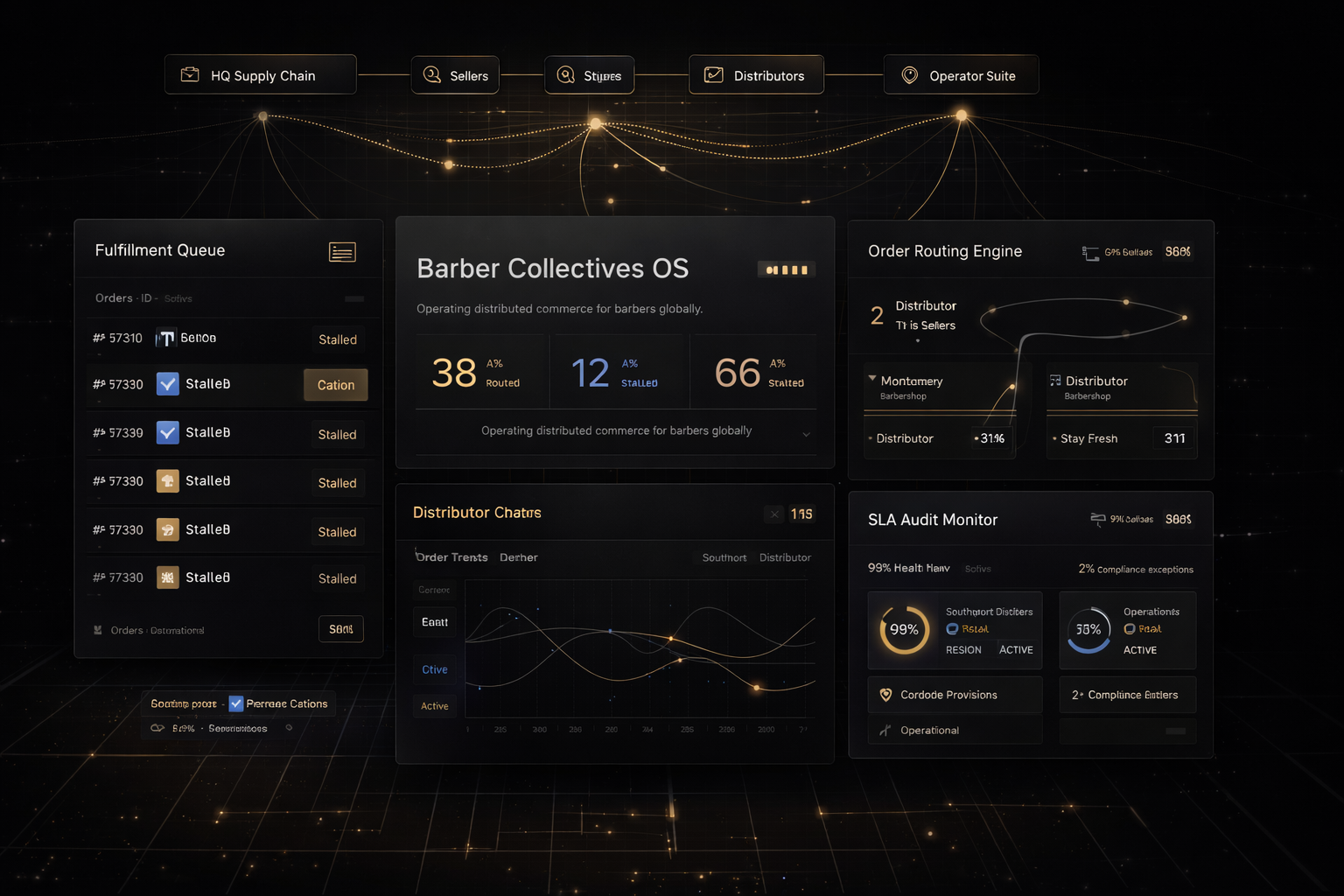Check the third order's blue confirmation box
This screenshot has width=1344, height=896.
pos(167,432)
